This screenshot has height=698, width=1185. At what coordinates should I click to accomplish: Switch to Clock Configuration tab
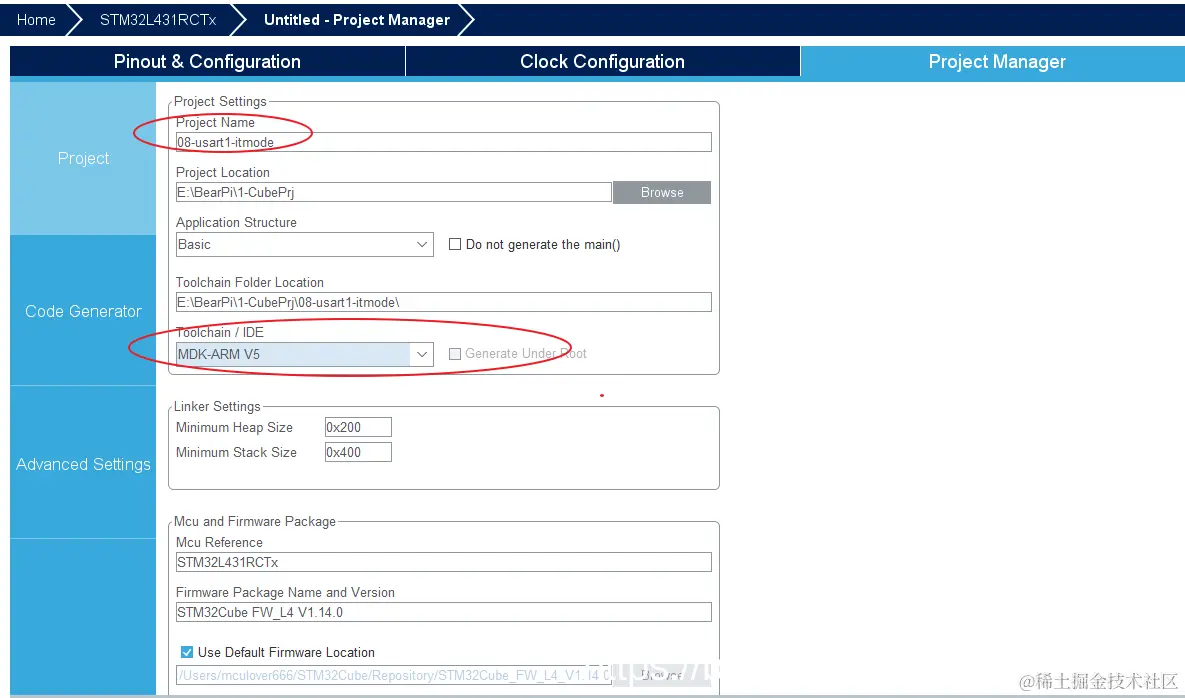[x=602, y=61]
